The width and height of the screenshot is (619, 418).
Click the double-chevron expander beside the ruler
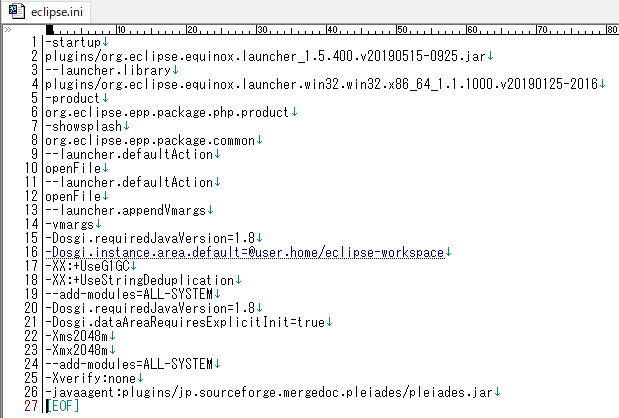click(x=8, y=30)
